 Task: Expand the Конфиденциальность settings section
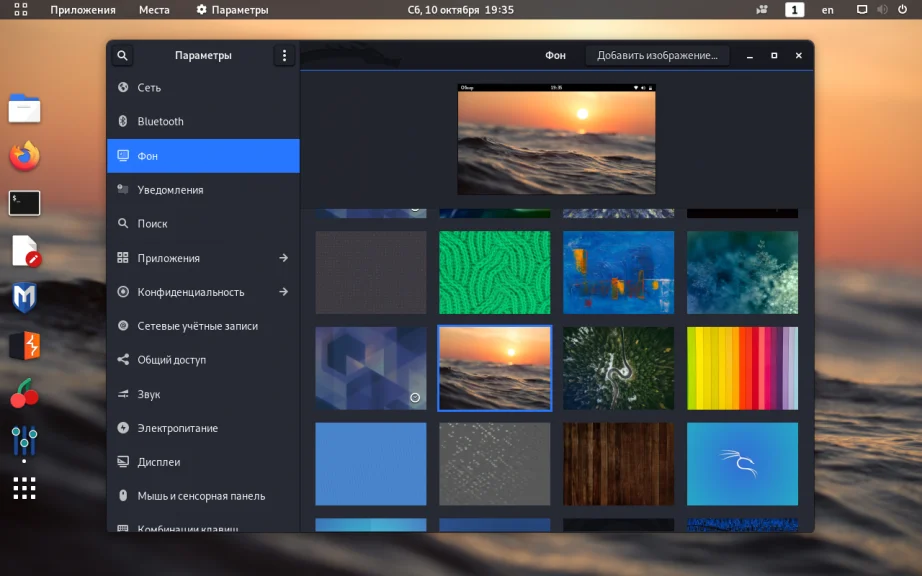pos(203,292)
